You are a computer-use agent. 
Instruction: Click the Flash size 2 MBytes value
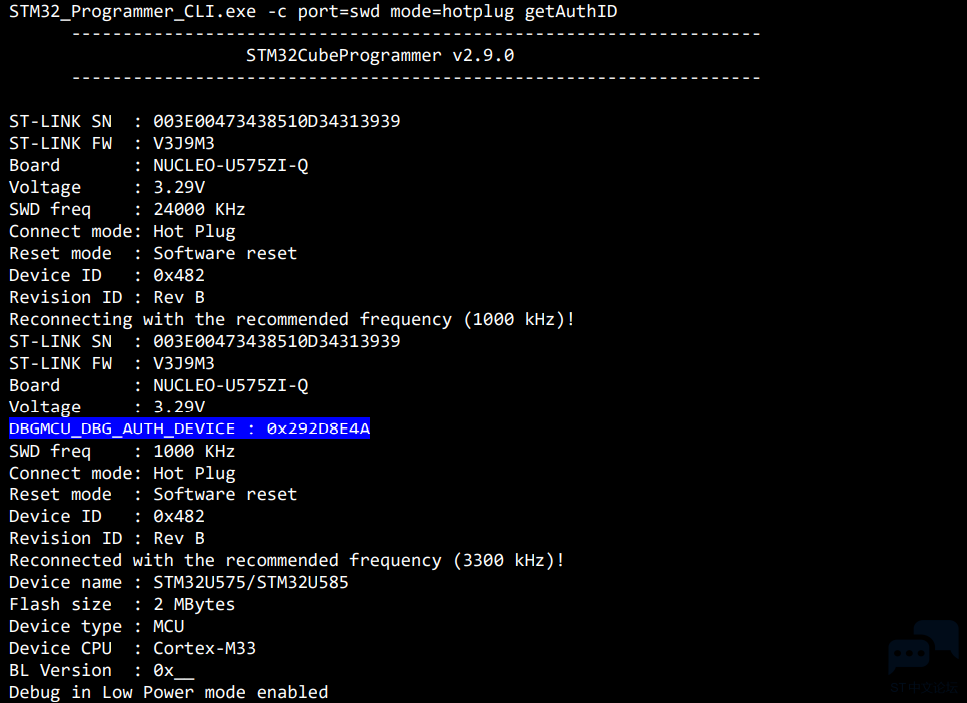194,604
